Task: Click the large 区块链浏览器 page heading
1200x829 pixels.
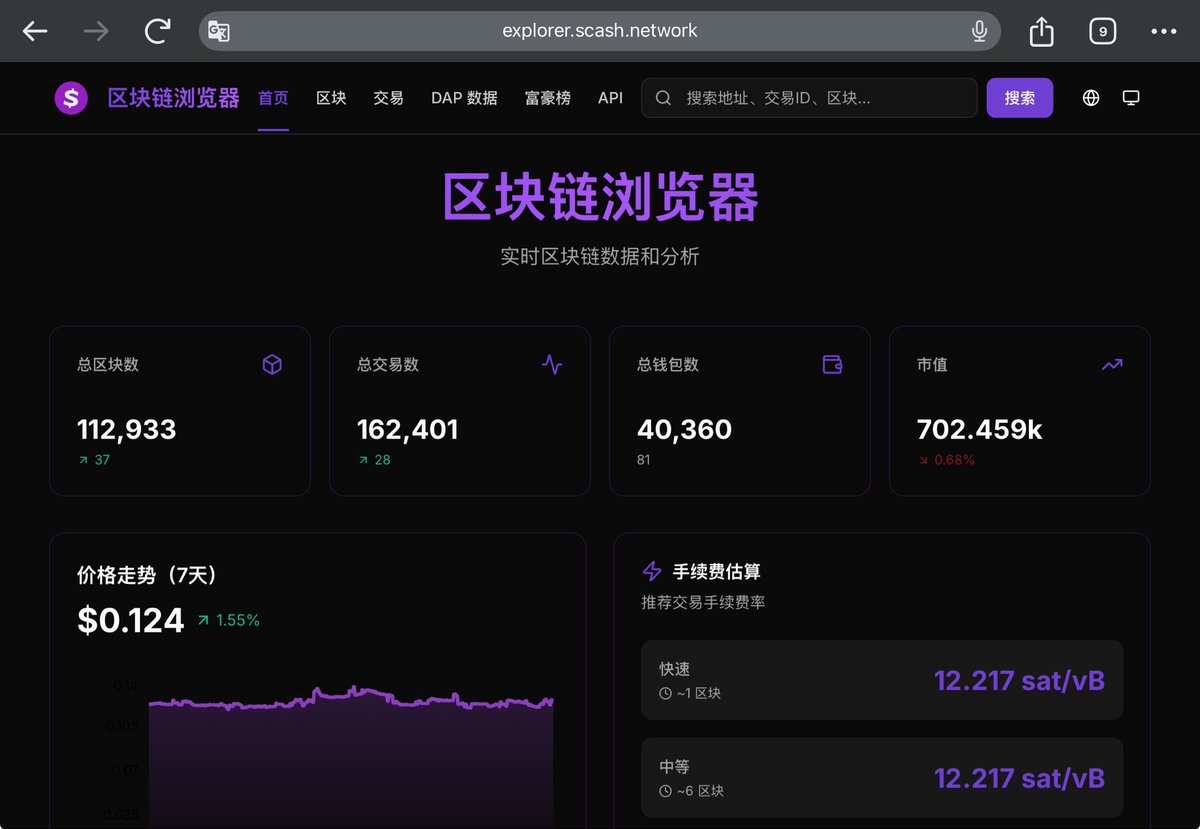Action: coord(600,196)
